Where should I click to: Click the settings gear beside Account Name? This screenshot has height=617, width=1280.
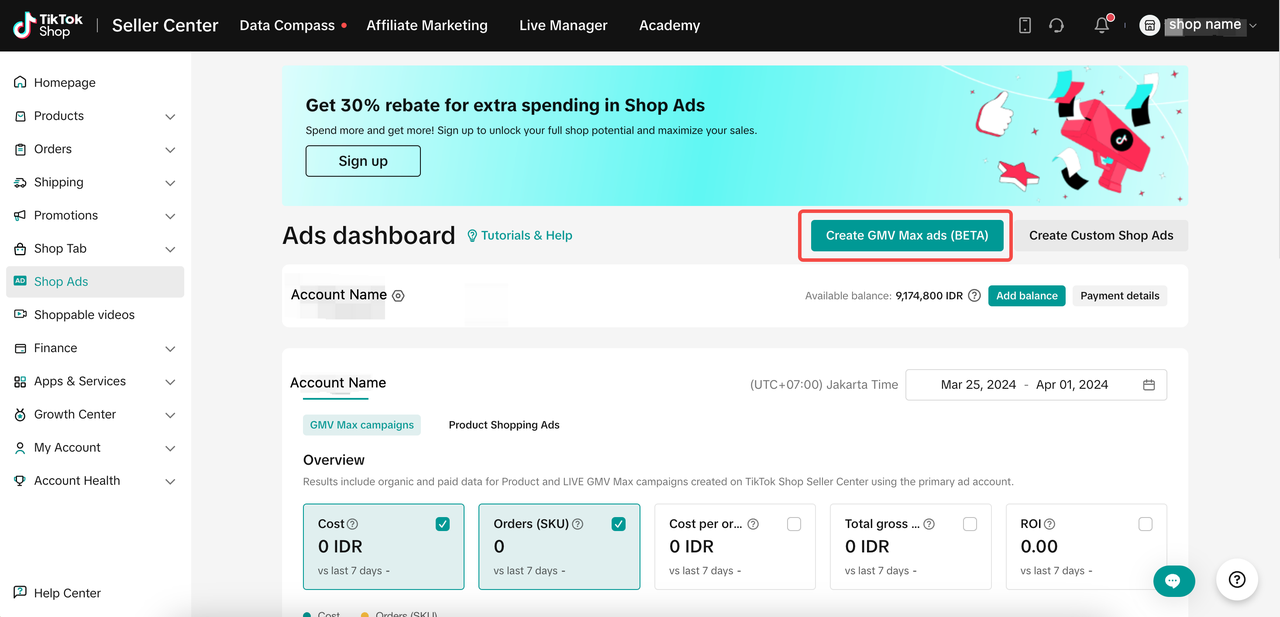tap(398, 296)
